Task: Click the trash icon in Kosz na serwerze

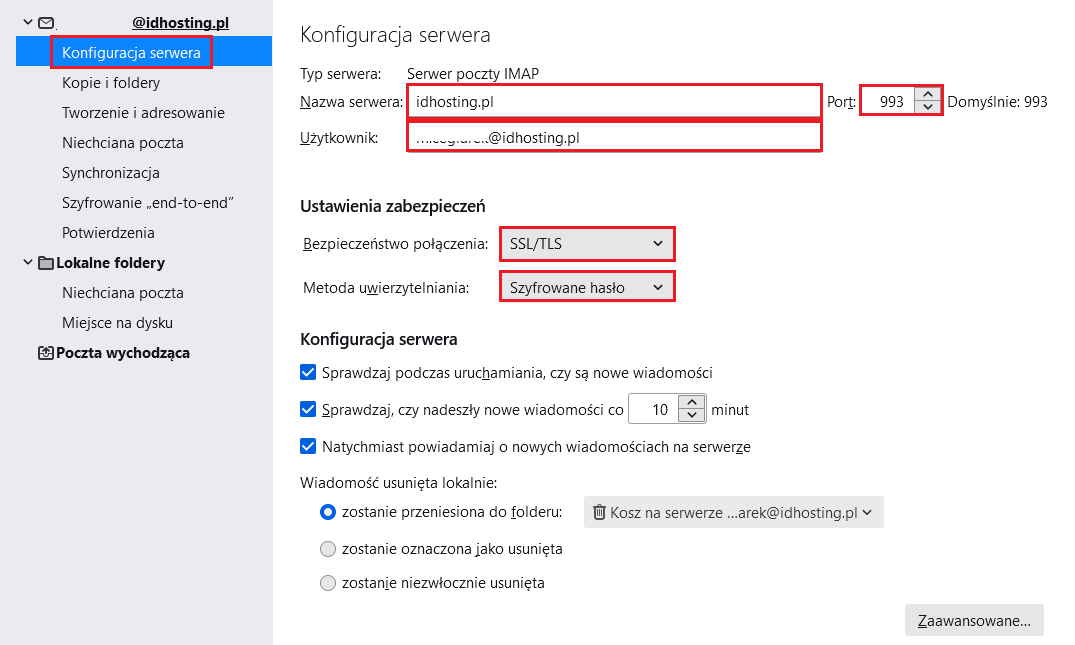Action: tap(599, 512)
